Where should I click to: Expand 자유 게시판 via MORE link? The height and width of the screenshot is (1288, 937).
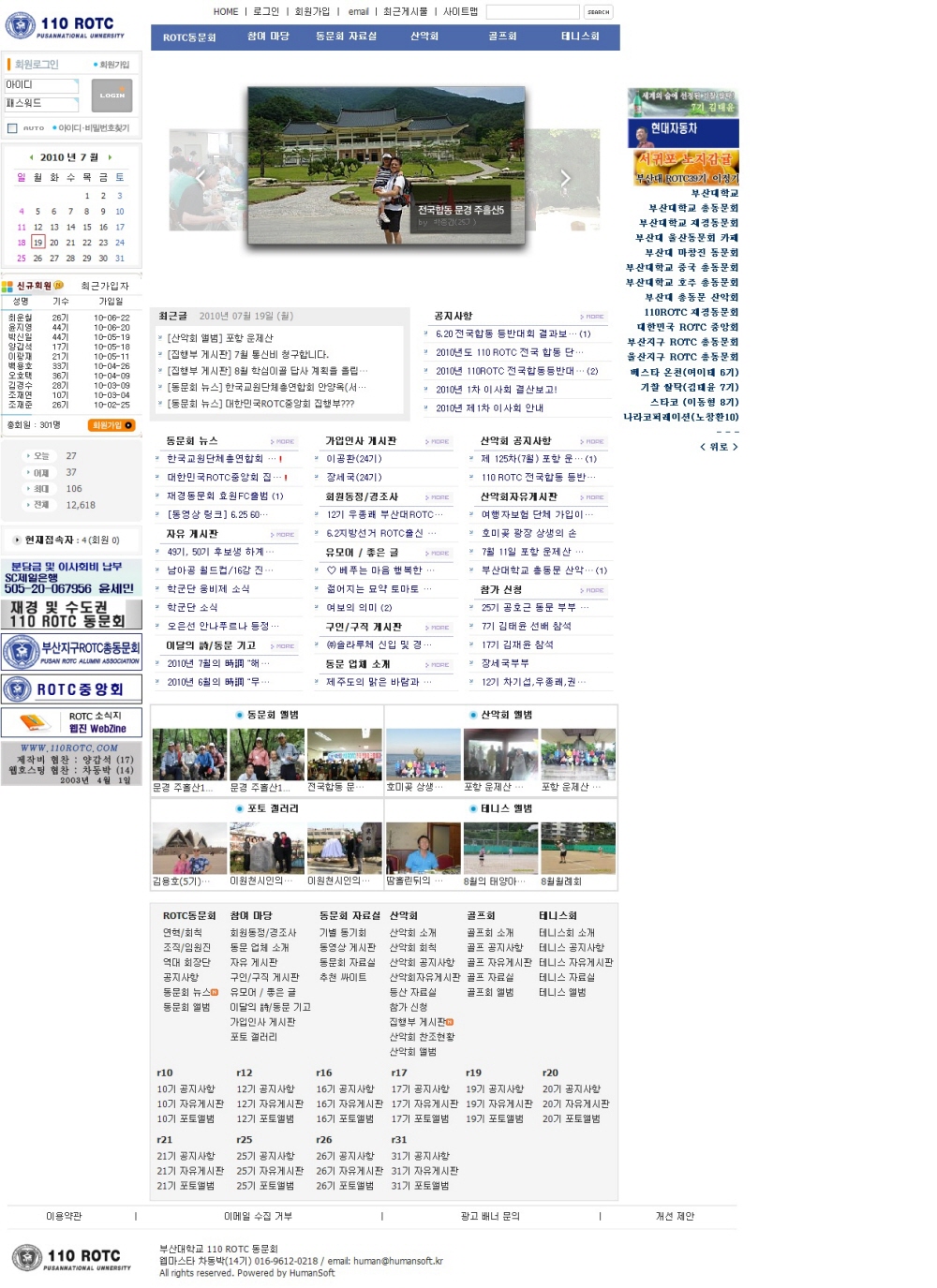(283, 534)
